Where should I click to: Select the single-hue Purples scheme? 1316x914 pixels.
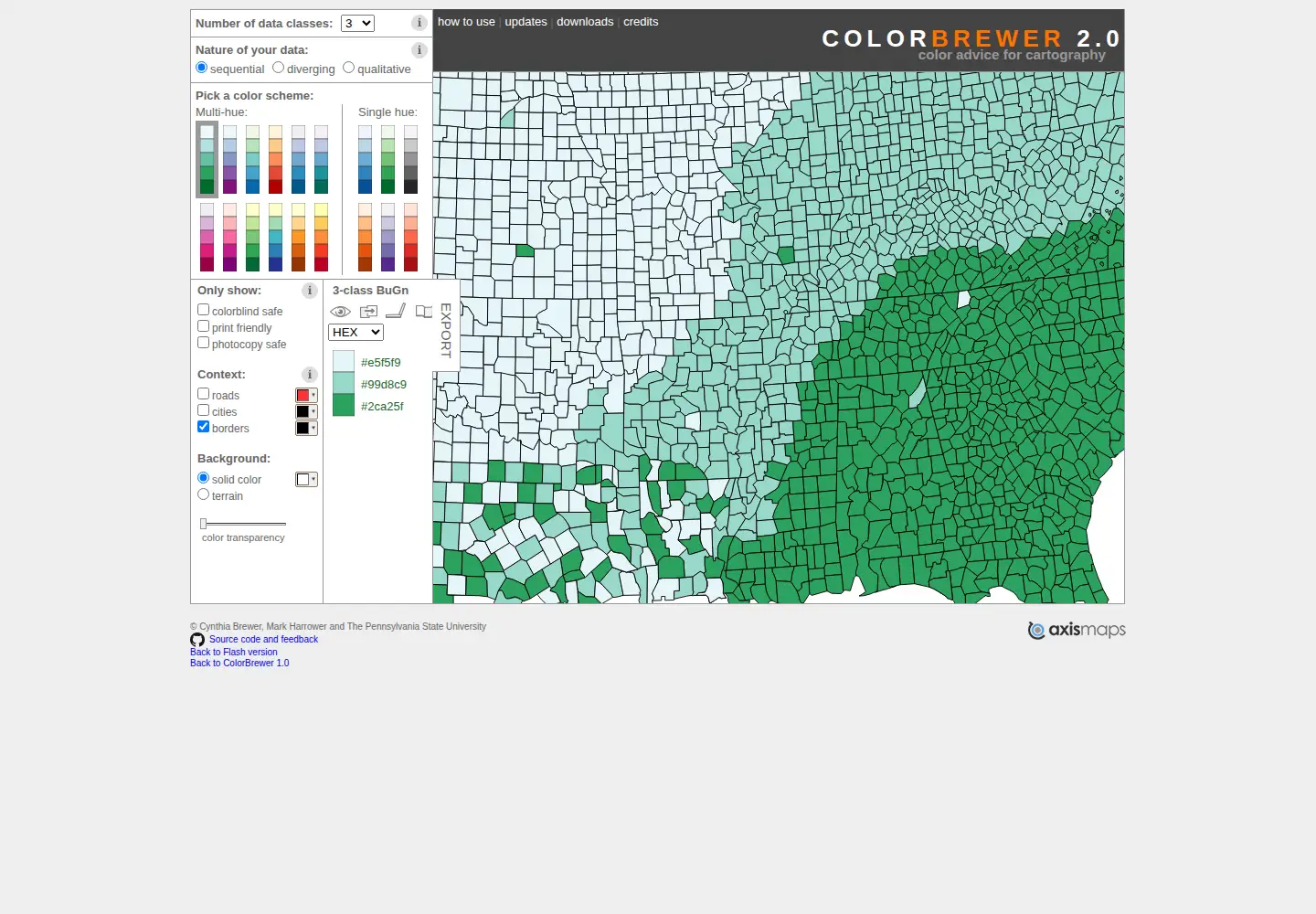pyautogui.click(x=388, y=237)
